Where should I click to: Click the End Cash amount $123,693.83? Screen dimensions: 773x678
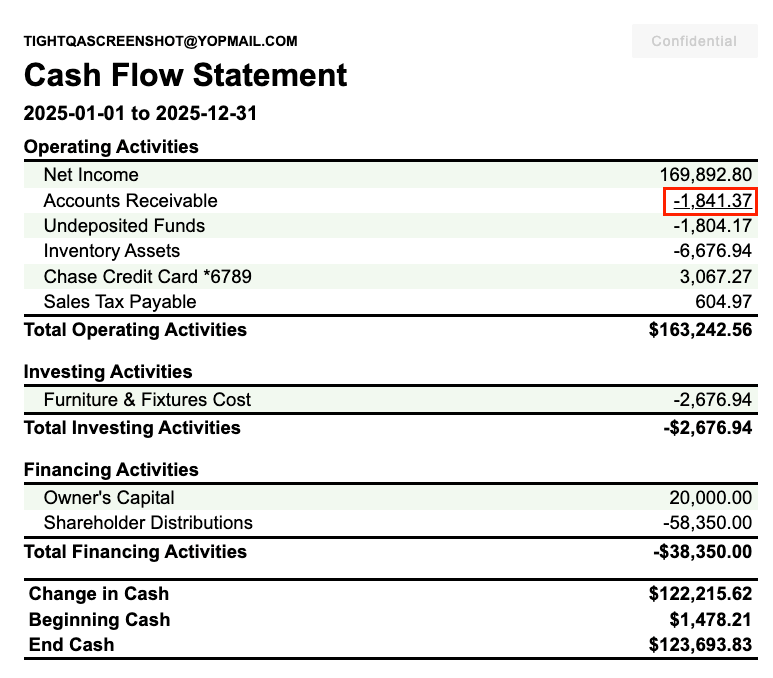(x=700, y=645)
